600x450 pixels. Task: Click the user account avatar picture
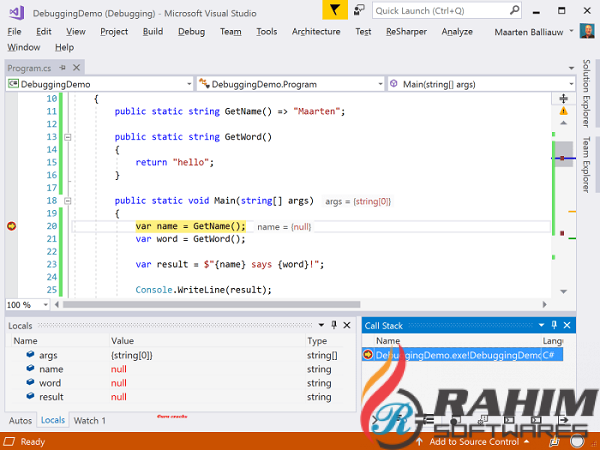(x=587, y=31)
